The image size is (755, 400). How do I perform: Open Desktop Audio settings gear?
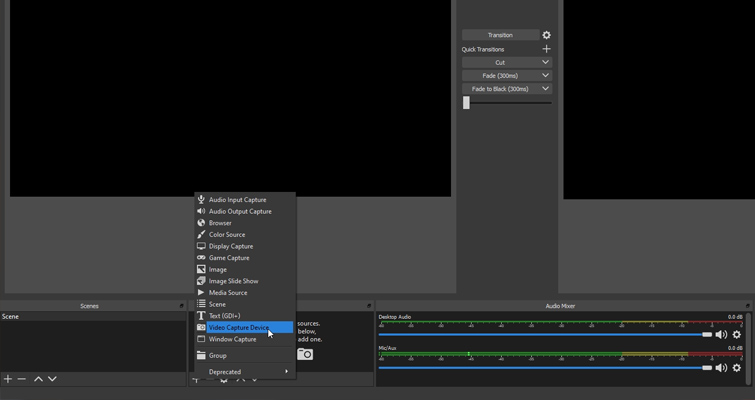coord(737,335)
